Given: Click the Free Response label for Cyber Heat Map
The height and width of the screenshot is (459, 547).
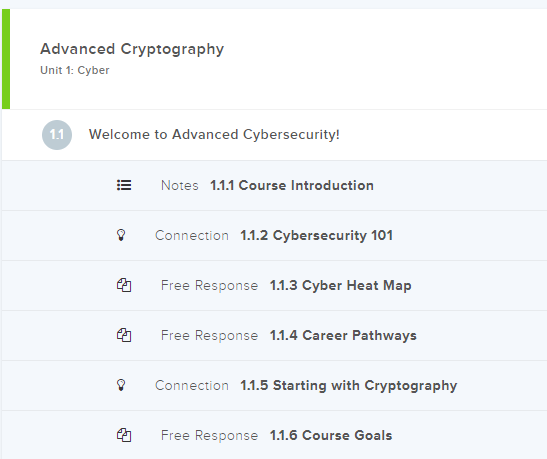Looking at the screenshot, I should [x=209, y=285].
